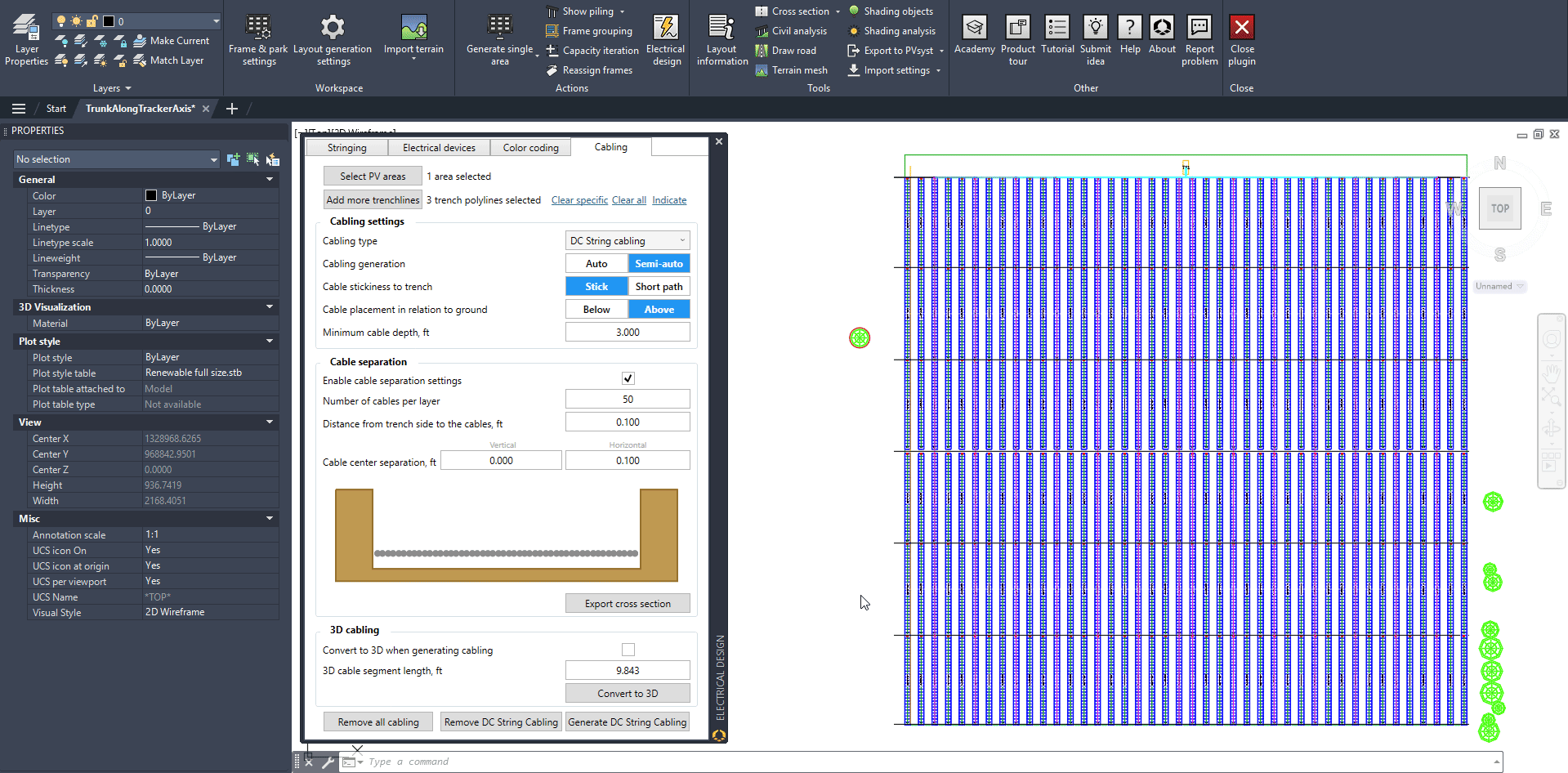The height and width of the screenshot is (773, 1568).
Task: Click Capacity iteration tool
Action: pyautogui.click(x=592, y=51)
